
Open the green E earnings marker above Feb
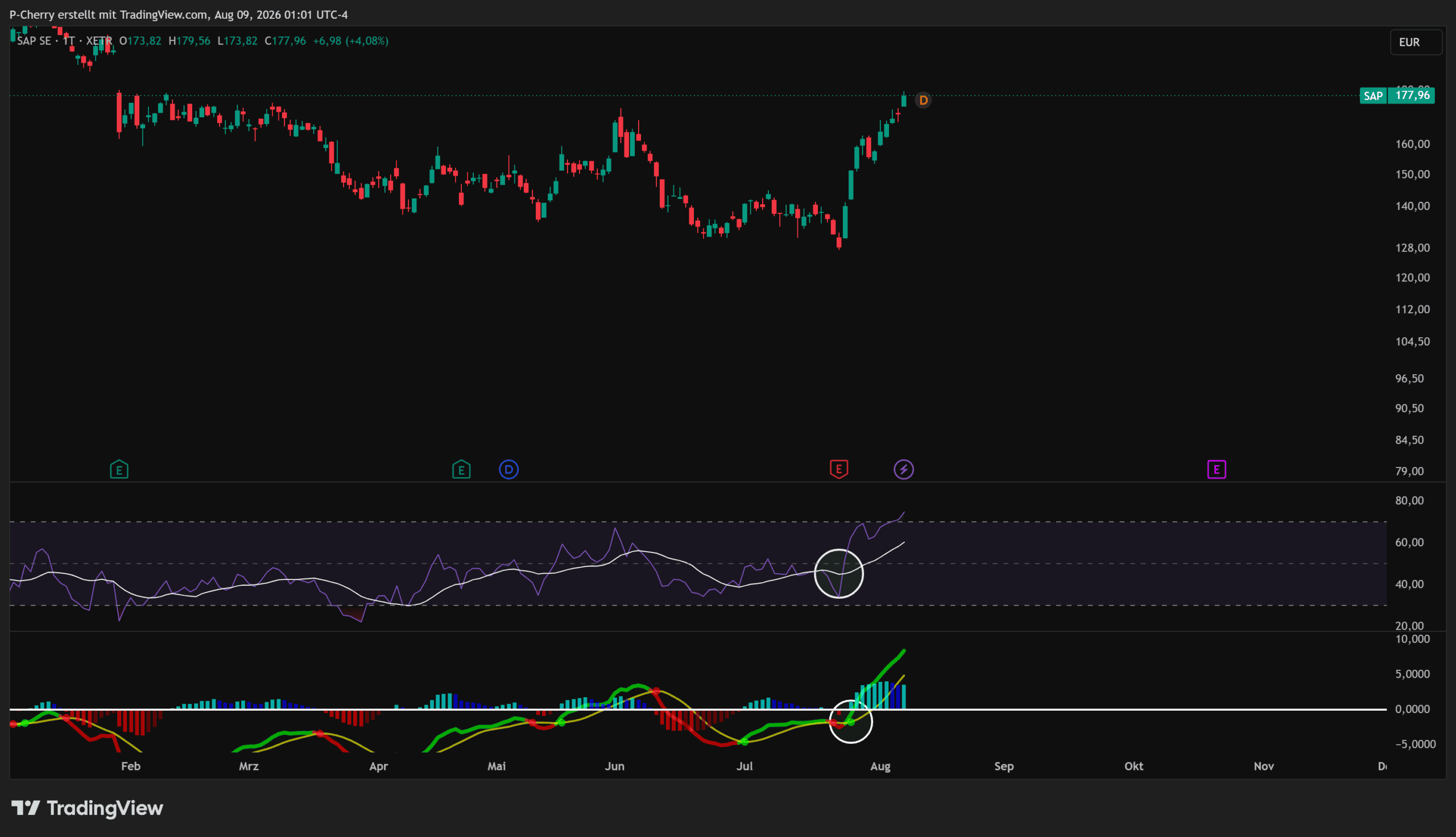pos(119,470)
